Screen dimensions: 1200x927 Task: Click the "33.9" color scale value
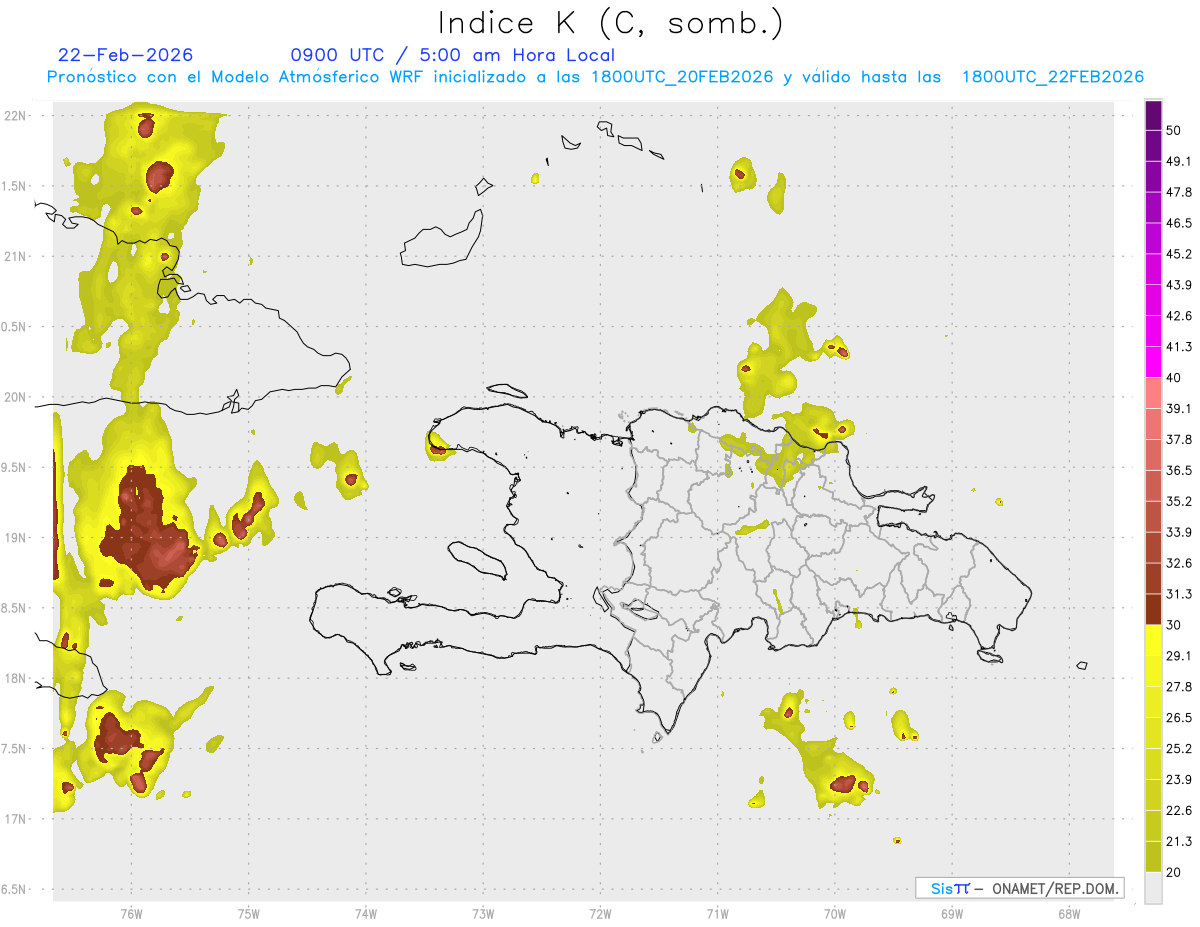[1179, 532]
